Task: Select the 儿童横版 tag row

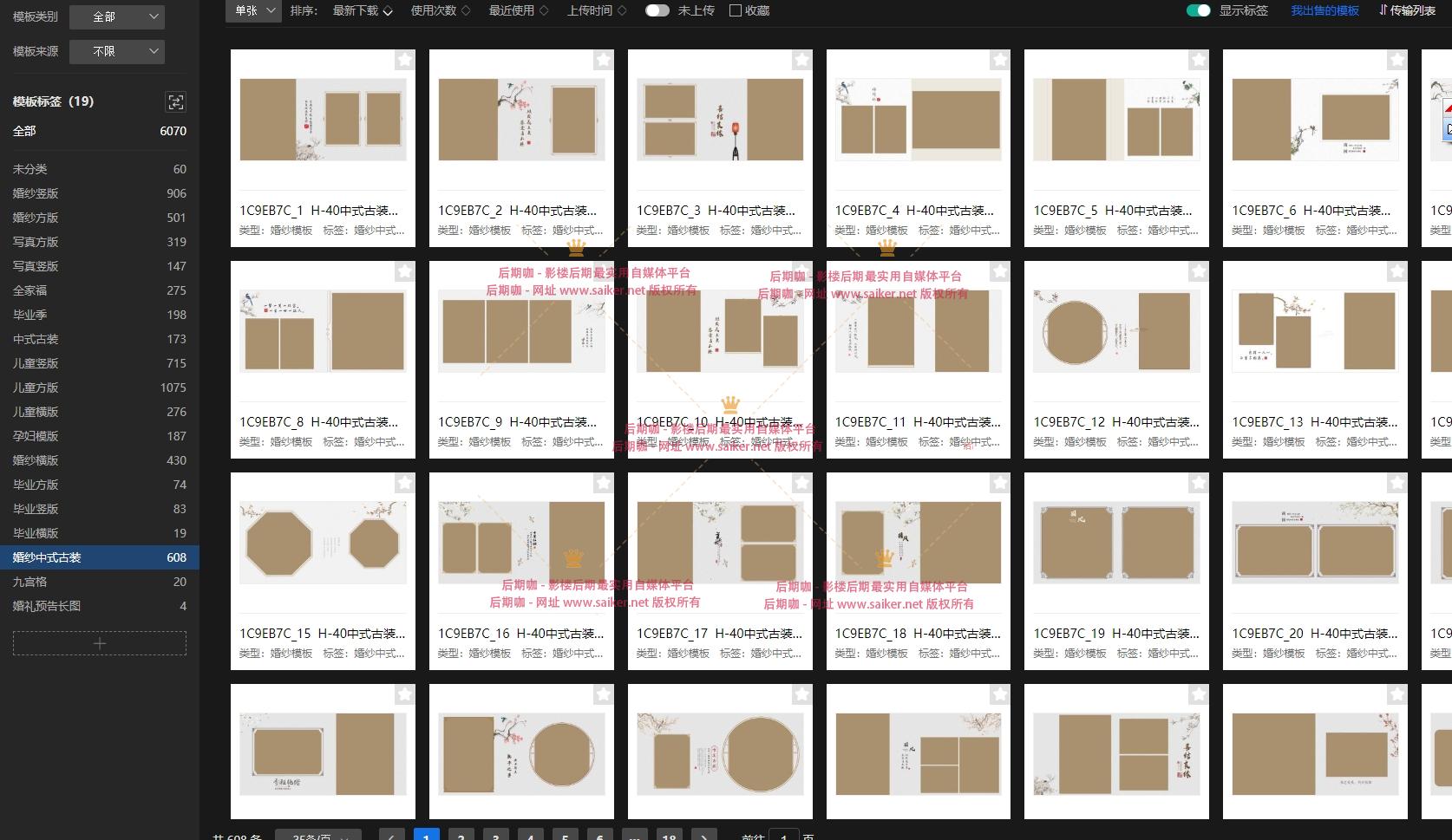Action: [x=100, y=412]
